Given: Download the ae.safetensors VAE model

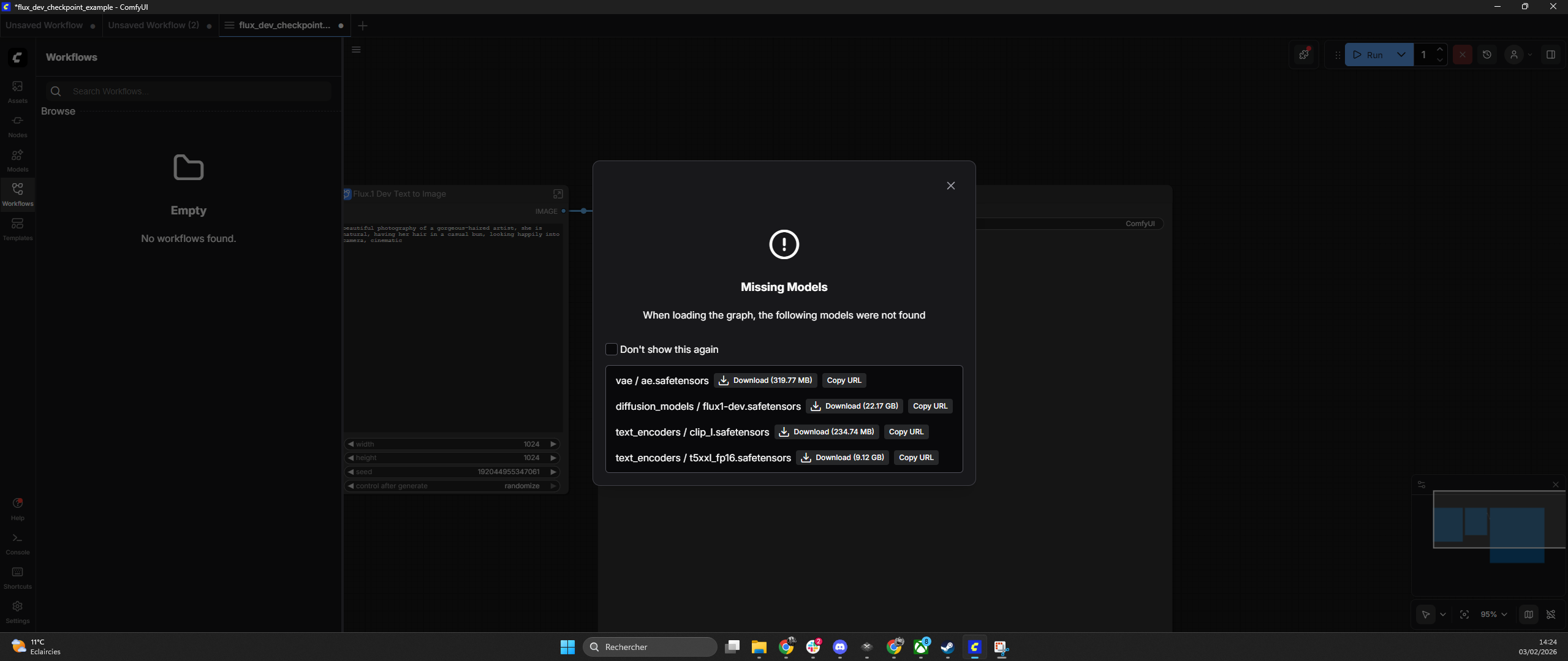Looking at the screenshot, I should point(765,380).
